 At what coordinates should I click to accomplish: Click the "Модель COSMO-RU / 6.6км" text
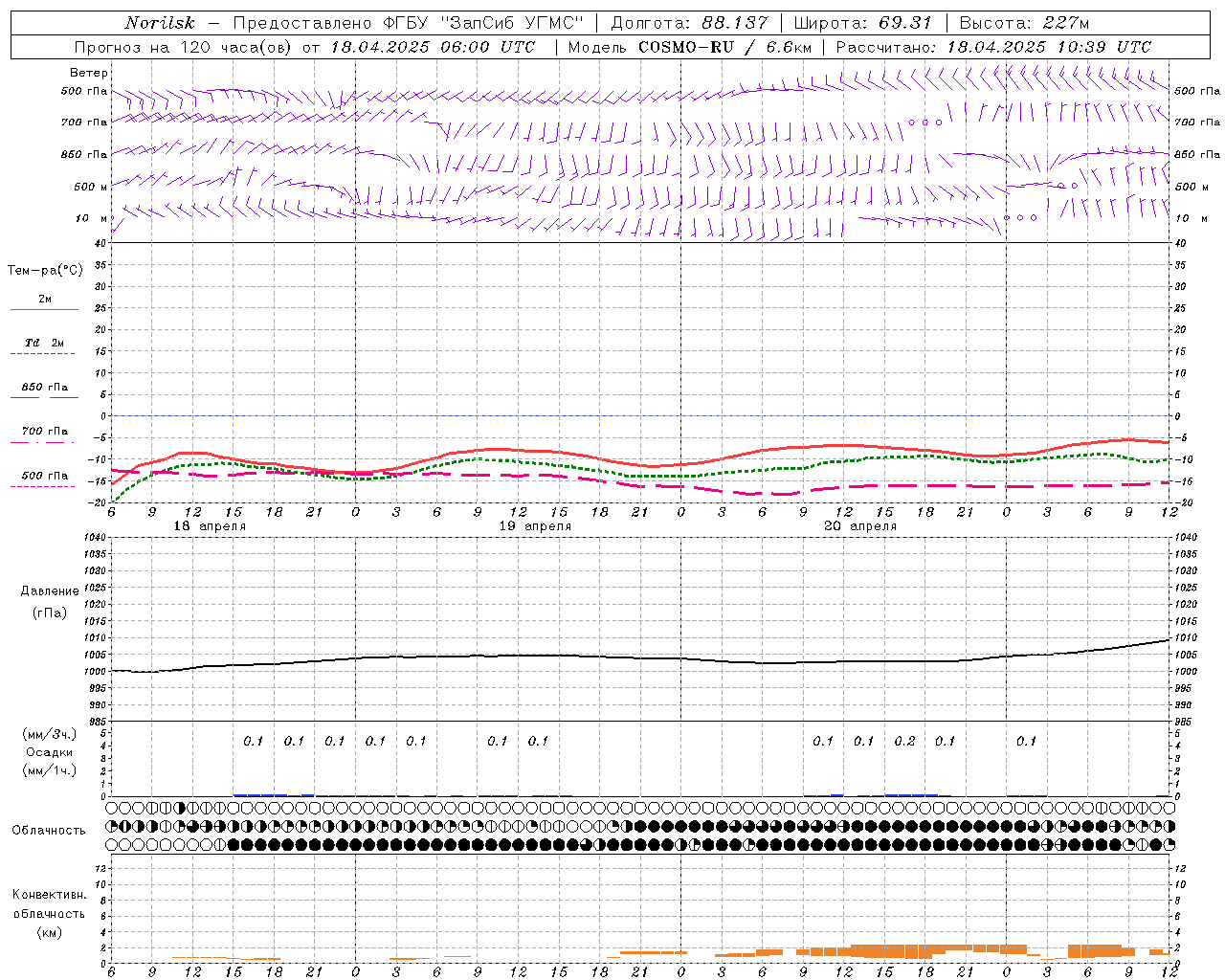pyautogui.click(x=690, y=47)
